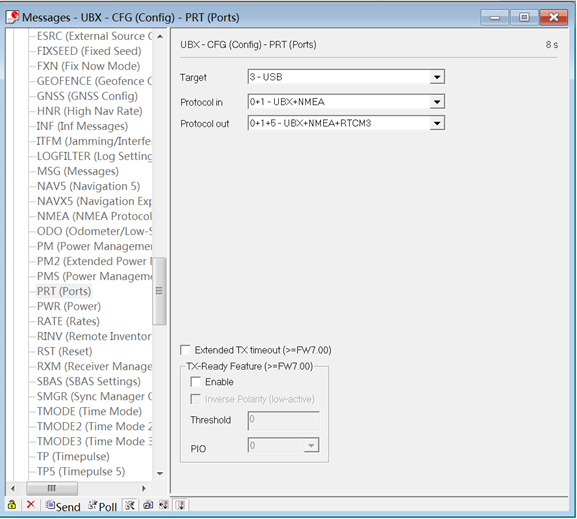Screen dimensions: 577x519
Task: Click the Threshold input field
Action: click(x=283, y=421)
